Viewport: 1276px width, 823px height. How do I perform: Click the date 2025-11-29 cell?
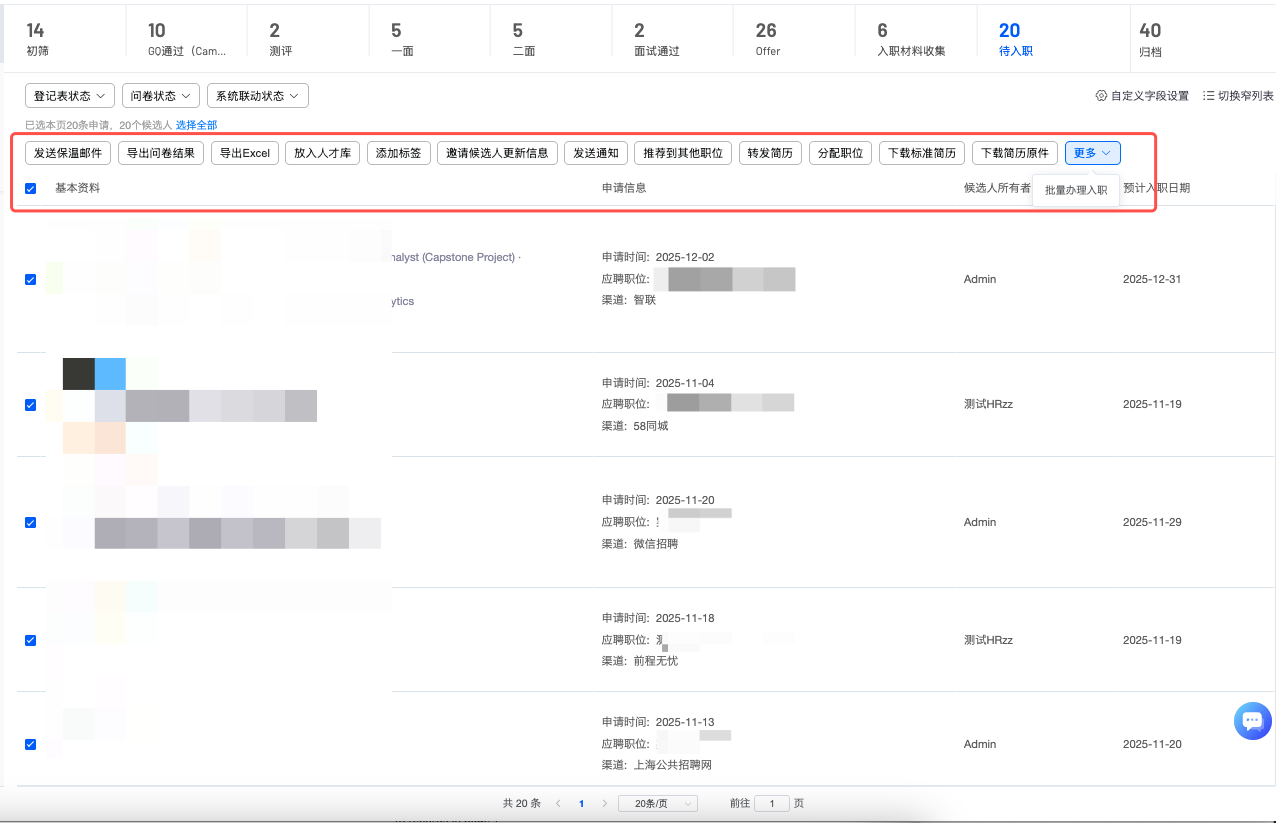[1152, 522]
